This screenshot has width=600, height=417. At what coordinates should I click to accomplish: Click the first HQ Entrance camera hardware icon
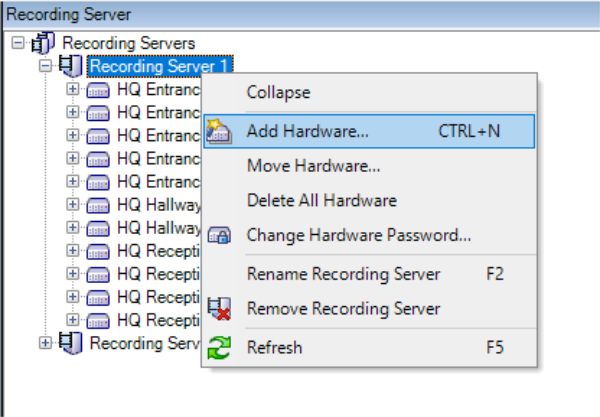99,89
